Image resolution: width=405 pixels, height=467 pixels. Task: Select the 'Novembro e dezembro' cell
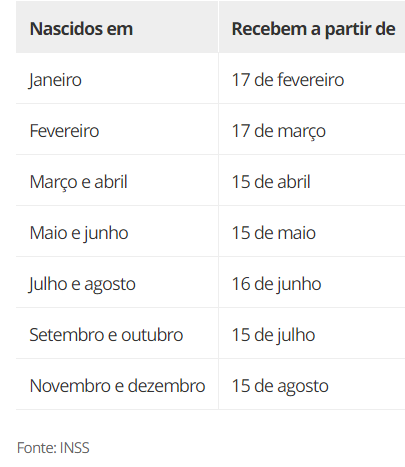[x=117, y=384]
